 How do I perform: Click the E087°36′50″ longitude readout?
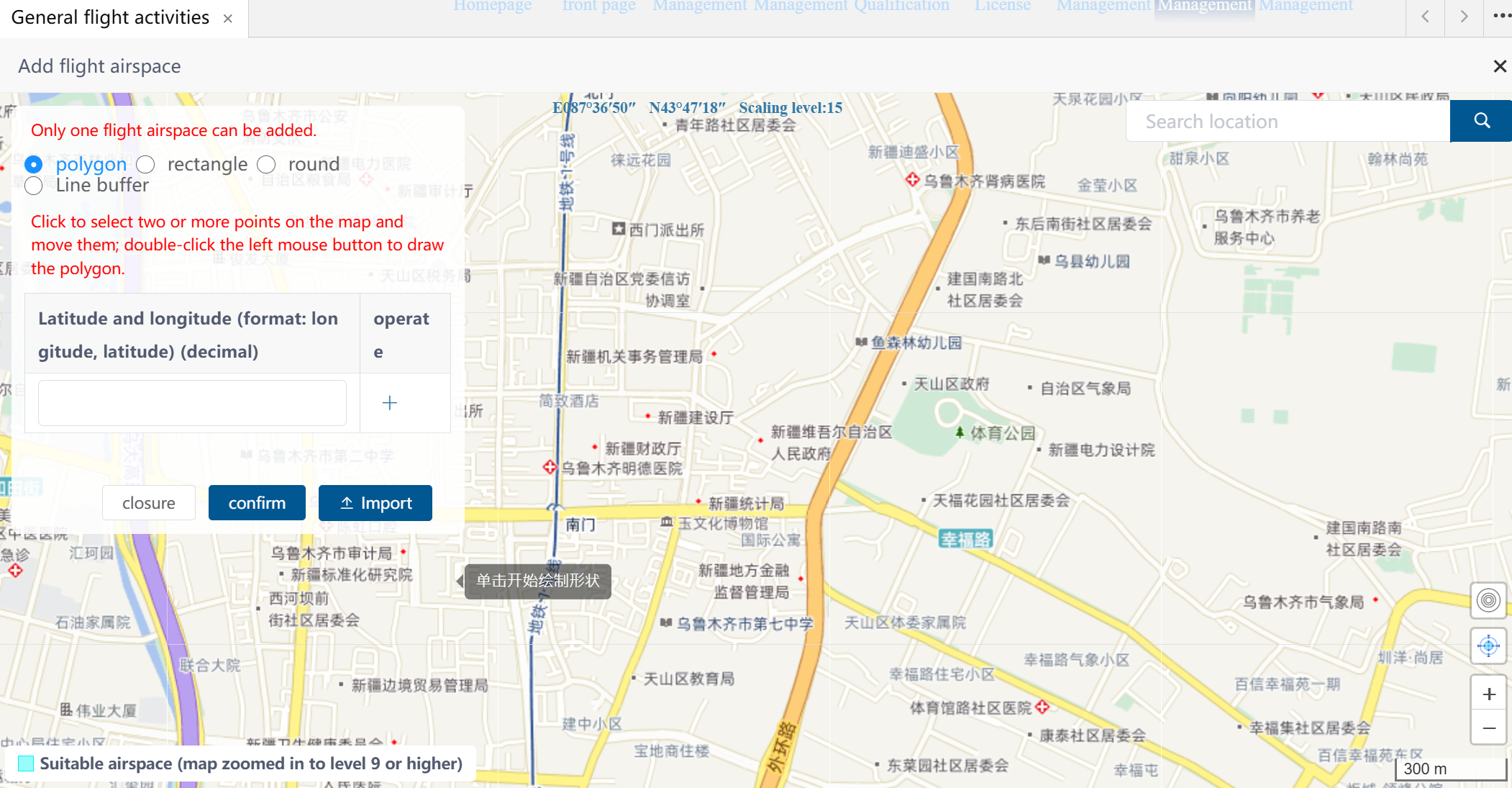594,108
